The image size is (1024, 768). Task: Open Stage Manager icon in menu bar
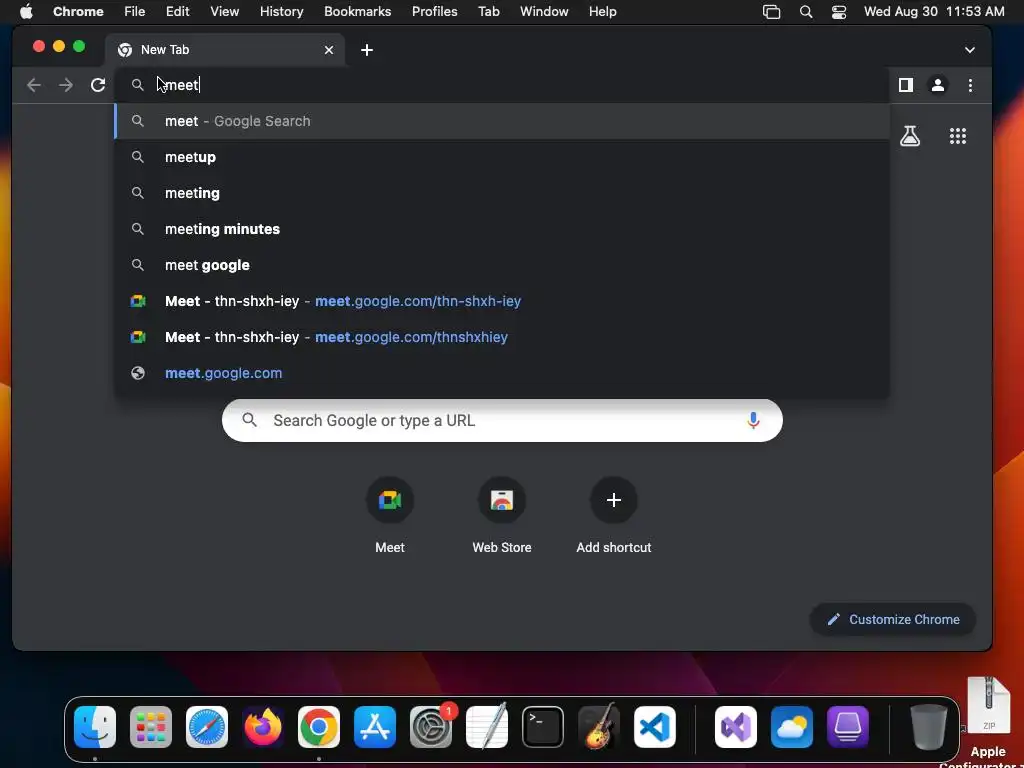[x=771, y=12]
